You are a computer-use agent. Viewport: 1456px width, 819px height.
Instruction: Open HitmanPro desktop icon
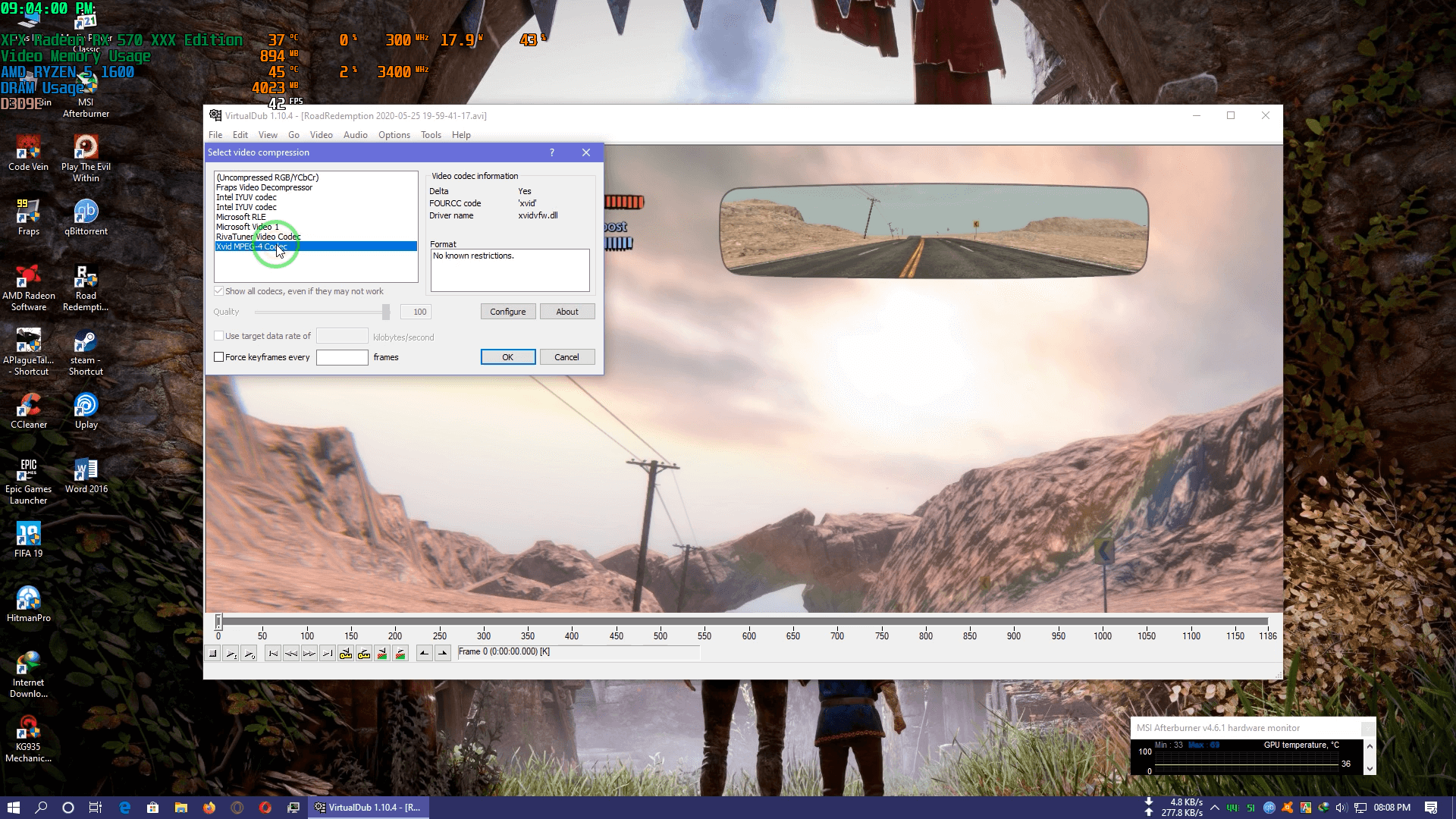29,604
